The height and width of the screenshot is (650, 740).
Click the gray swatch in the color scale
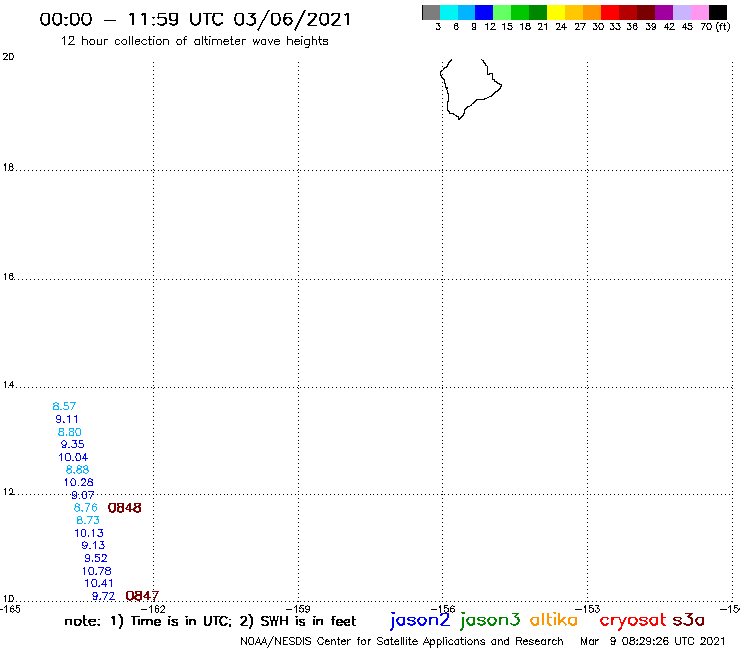click(431, 12)
